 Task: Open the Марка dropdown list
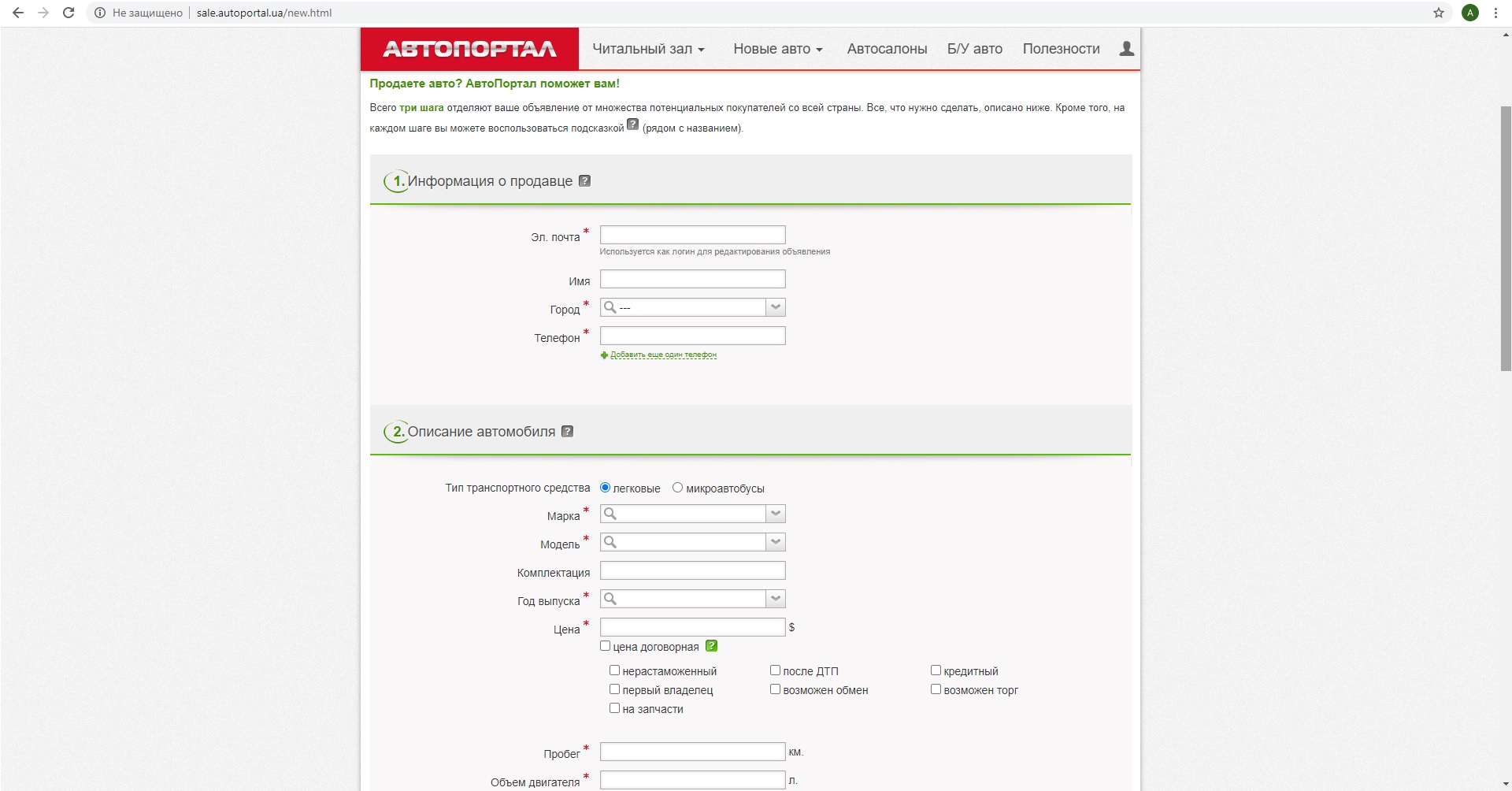(775, 514)
